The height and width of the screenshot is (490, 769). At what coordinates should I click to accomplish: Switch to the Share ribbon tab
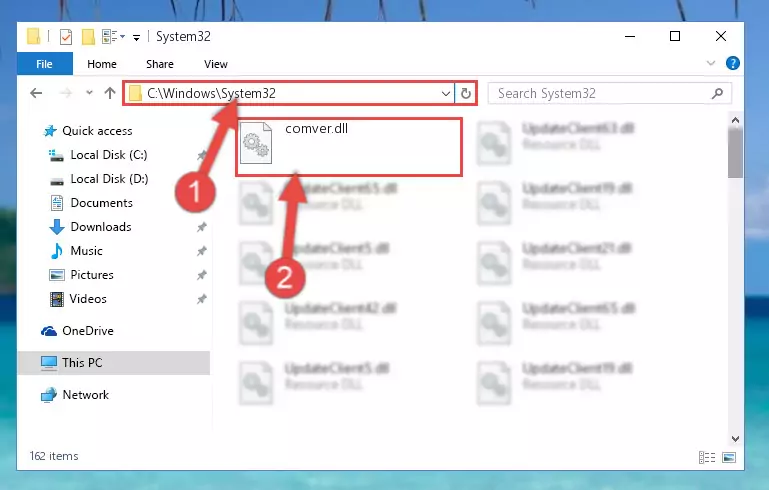[x=159, y=64]
